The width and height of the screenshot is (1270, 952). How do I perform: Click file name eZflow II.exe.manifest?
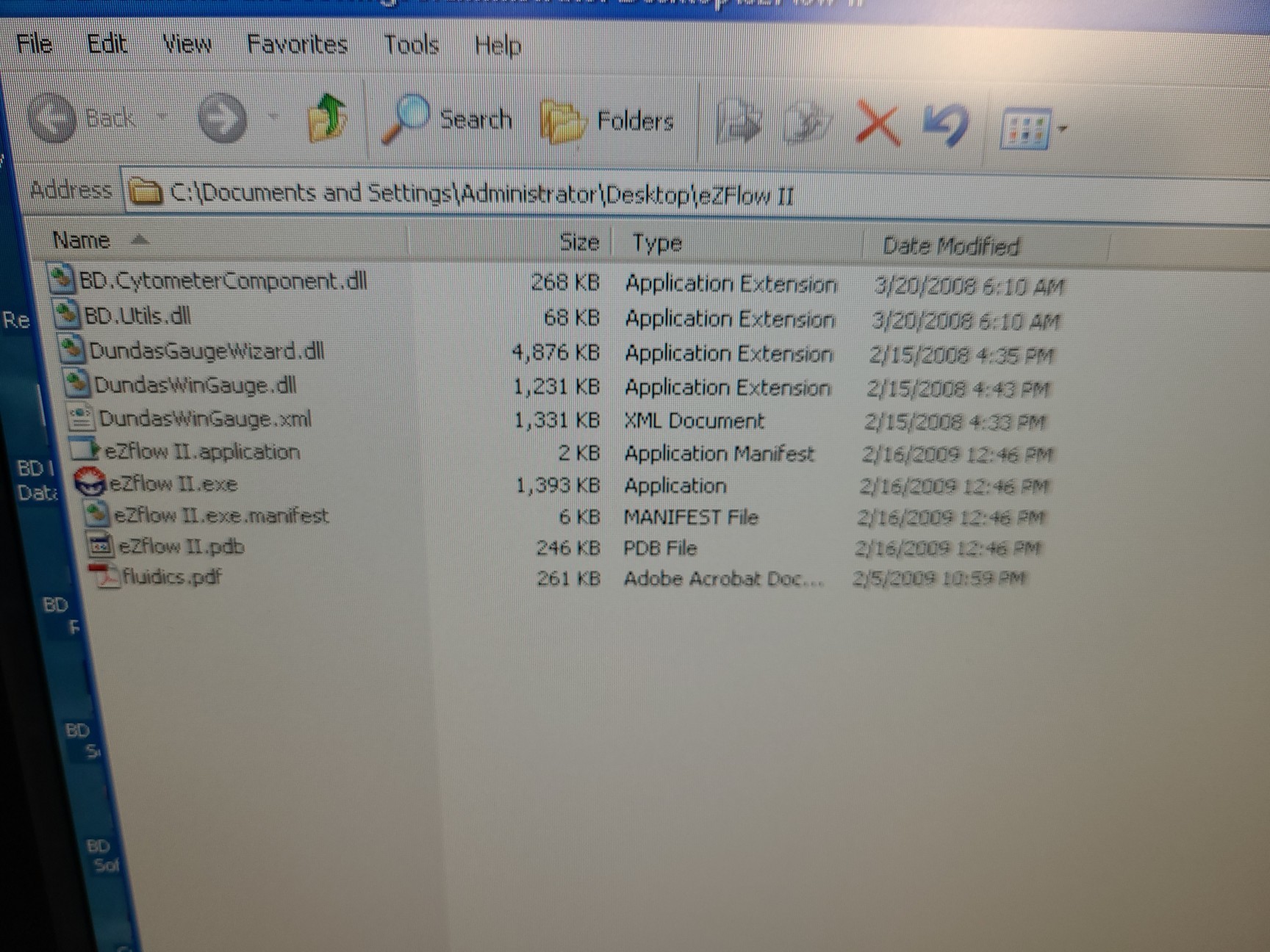[x=221, y=515]
